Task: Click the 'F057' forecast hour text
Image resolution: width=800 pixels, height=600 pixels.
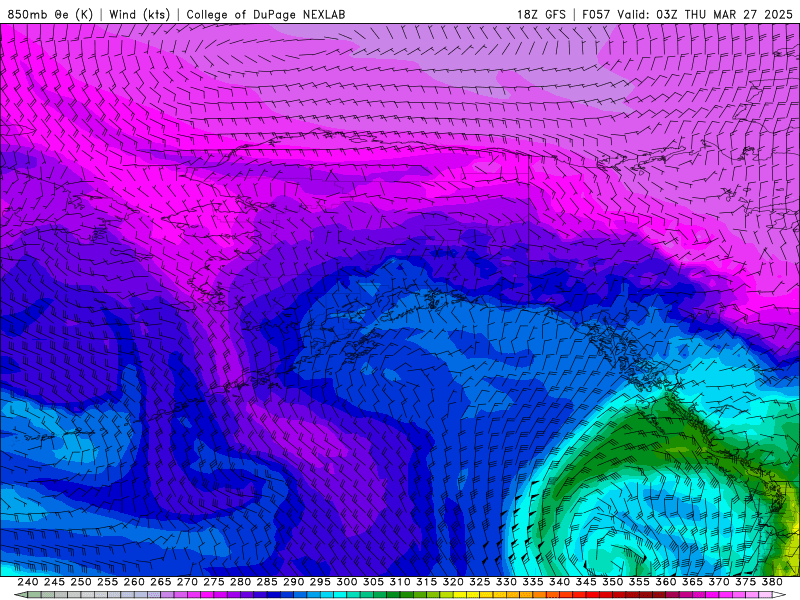Action: pyautogui.click(x=596, y=14)
